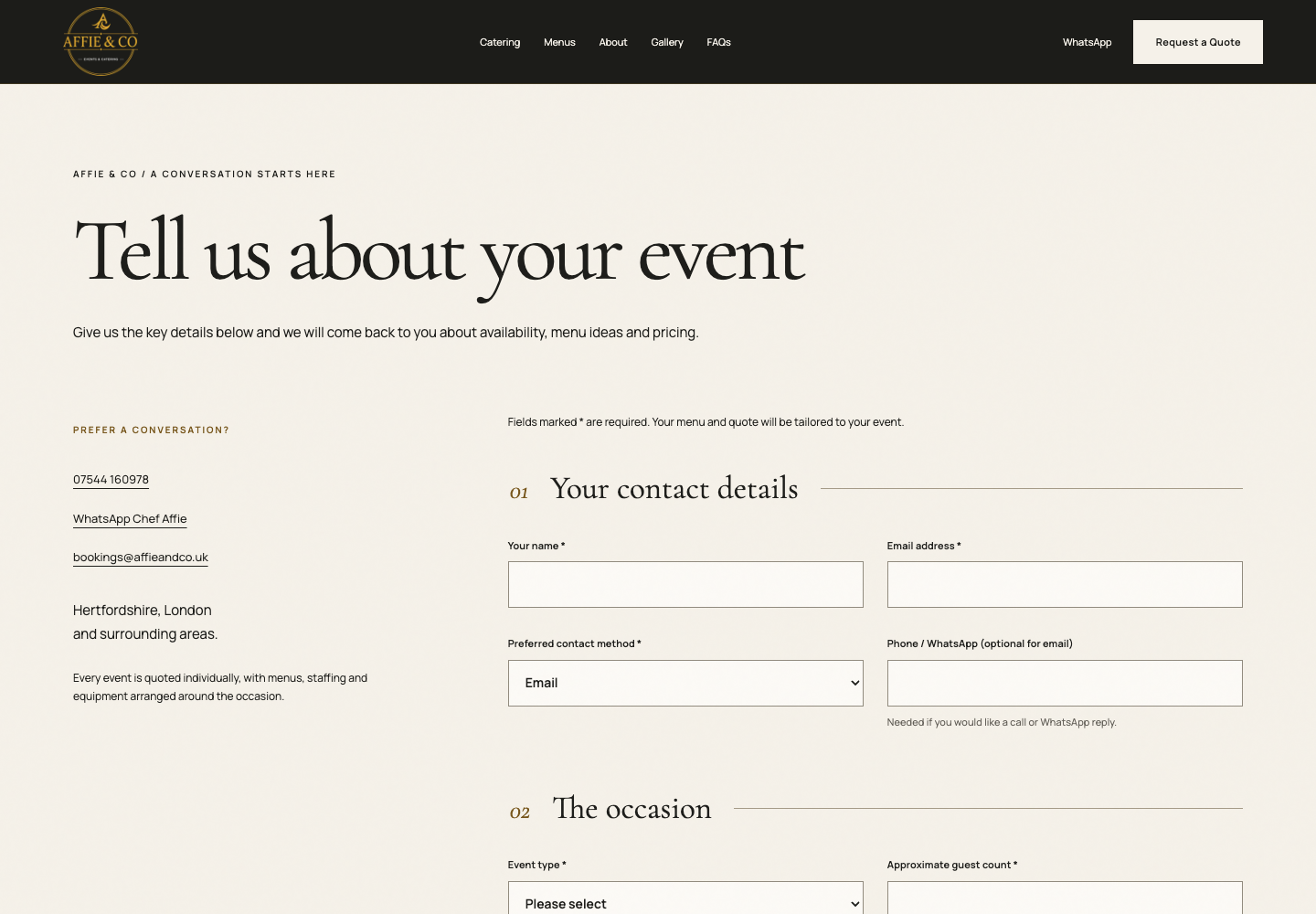Screen dimensions: 1316x914
Task: Open the FAQs navigation link
Action: 718,42
